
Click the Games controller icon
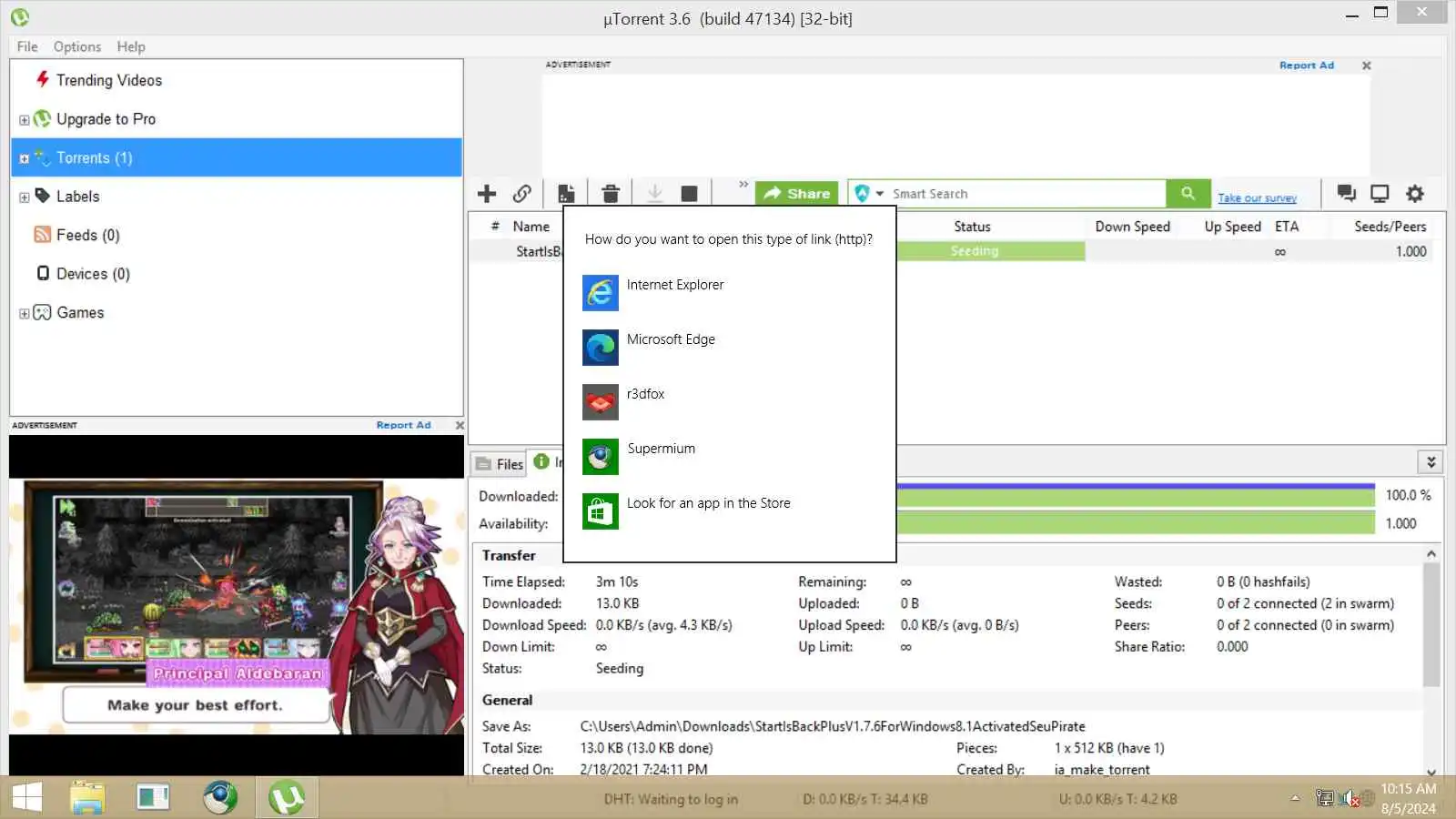(42, 312)
